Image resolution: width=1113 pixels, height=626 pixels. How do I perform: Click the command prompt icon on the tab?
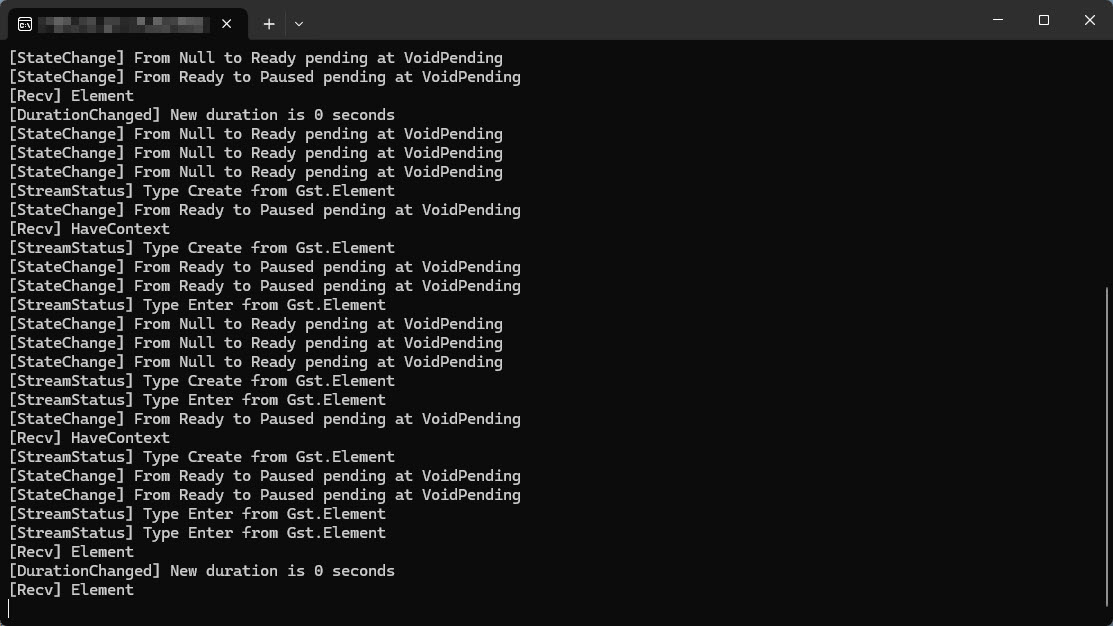point(24,23)
